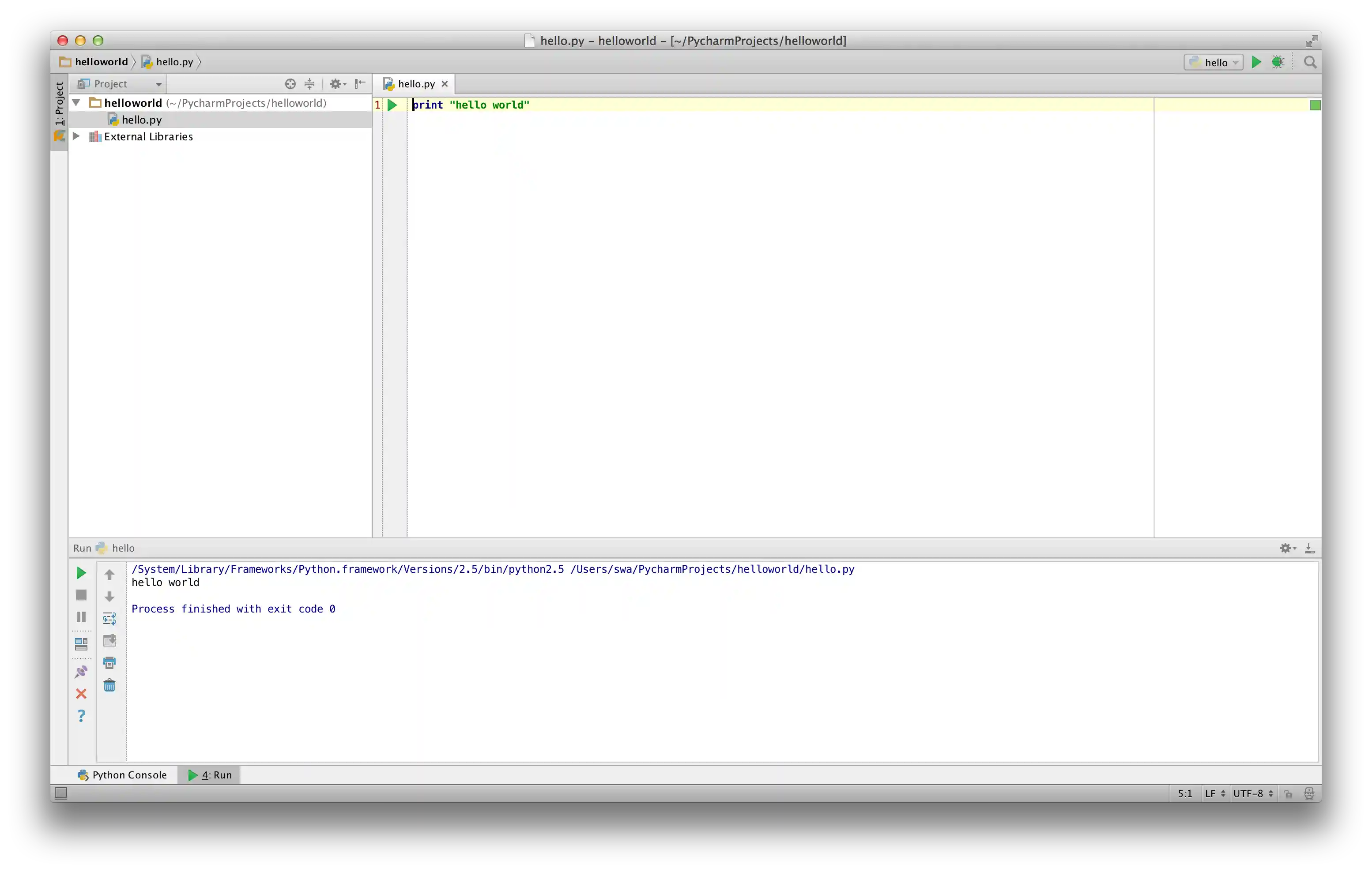The image size is (1372, 872).
Task: Change LF line separator
Action: [x=1214, y=793]
